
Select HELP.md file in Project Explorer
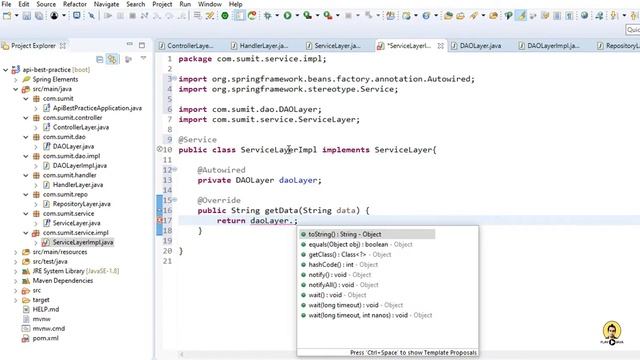(46, 309)
